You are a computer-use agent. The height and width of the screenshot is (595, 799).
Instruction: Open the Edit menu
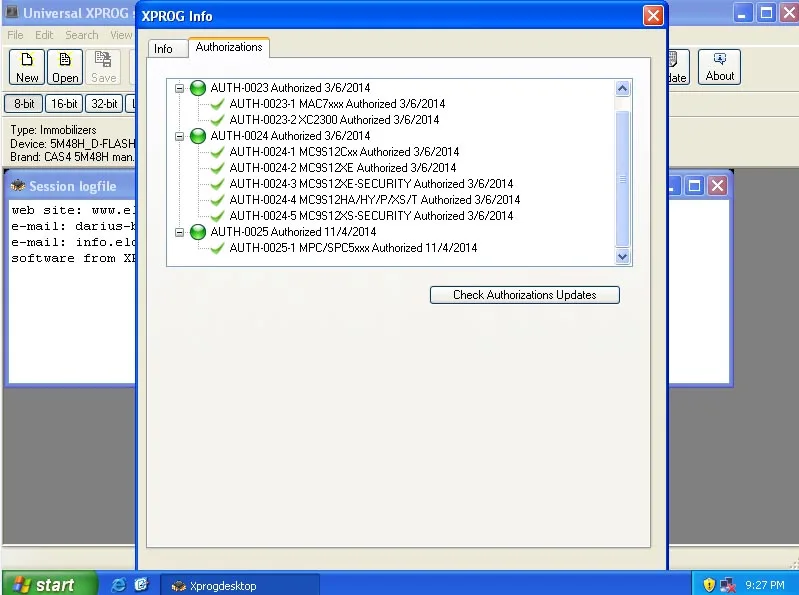pos(44,35)
